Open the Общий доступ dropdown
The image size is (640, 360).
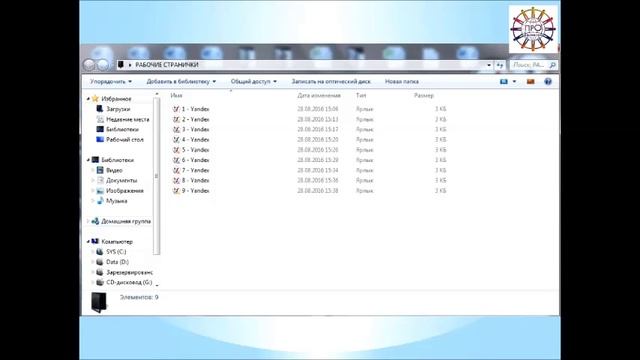[253, 82]
